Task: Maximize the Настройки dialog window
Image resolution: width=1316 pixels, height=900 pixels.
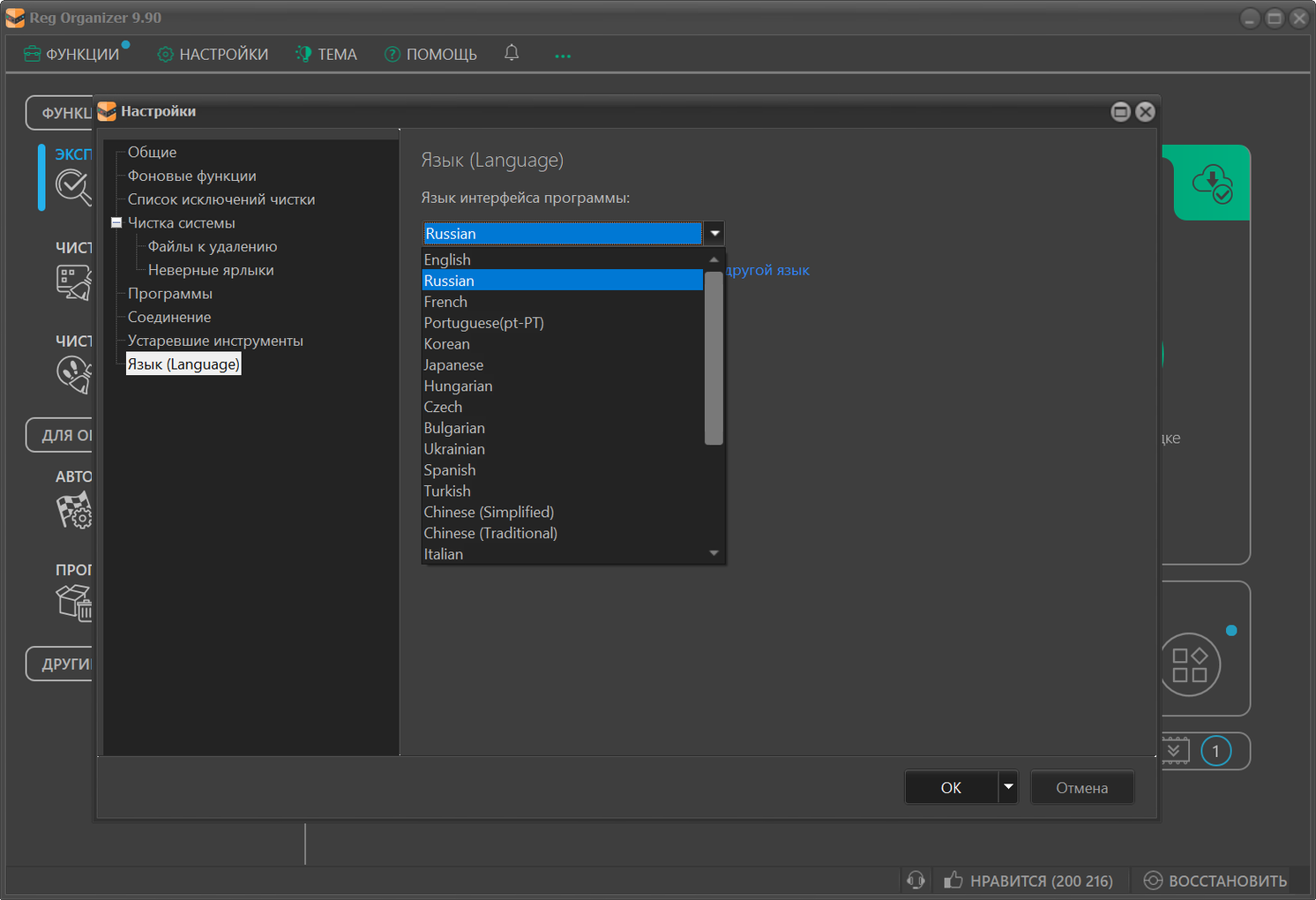Action: click(1120, 111)
